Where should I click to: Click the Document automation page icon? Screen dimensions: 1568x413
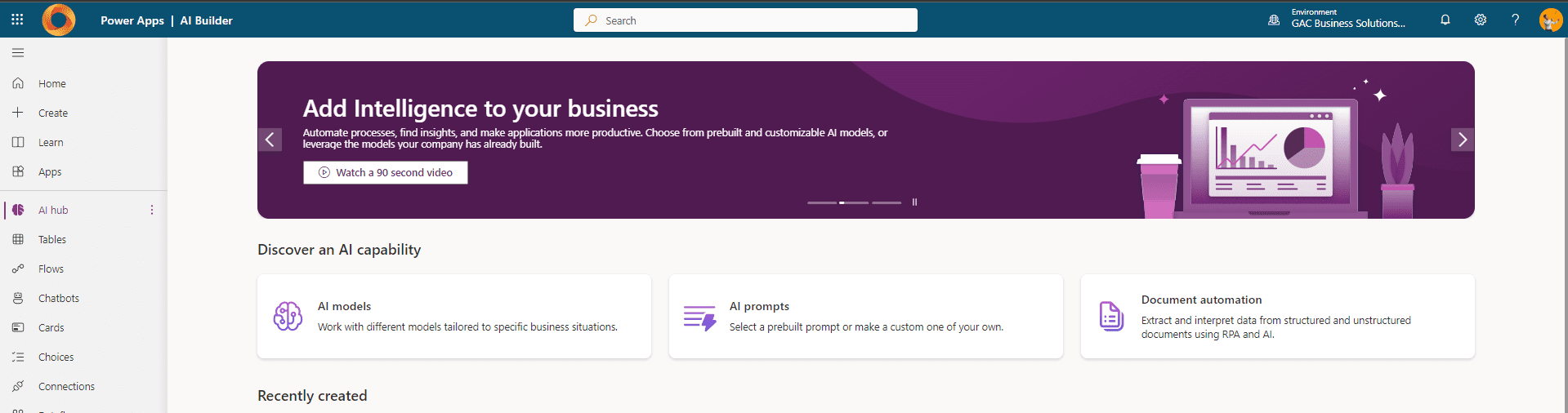pyautogui.click(x=1111, y=316)
